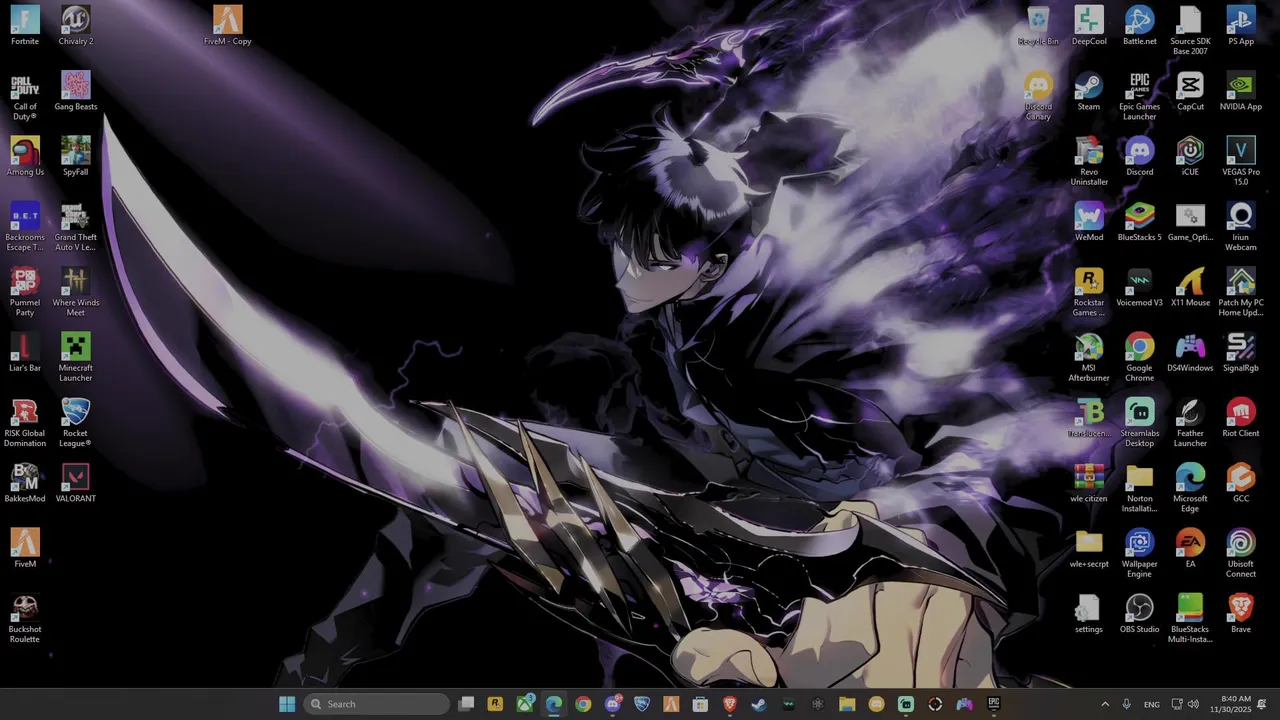Select the Liar's Bar desktop icon

click(x=25, y=353)
